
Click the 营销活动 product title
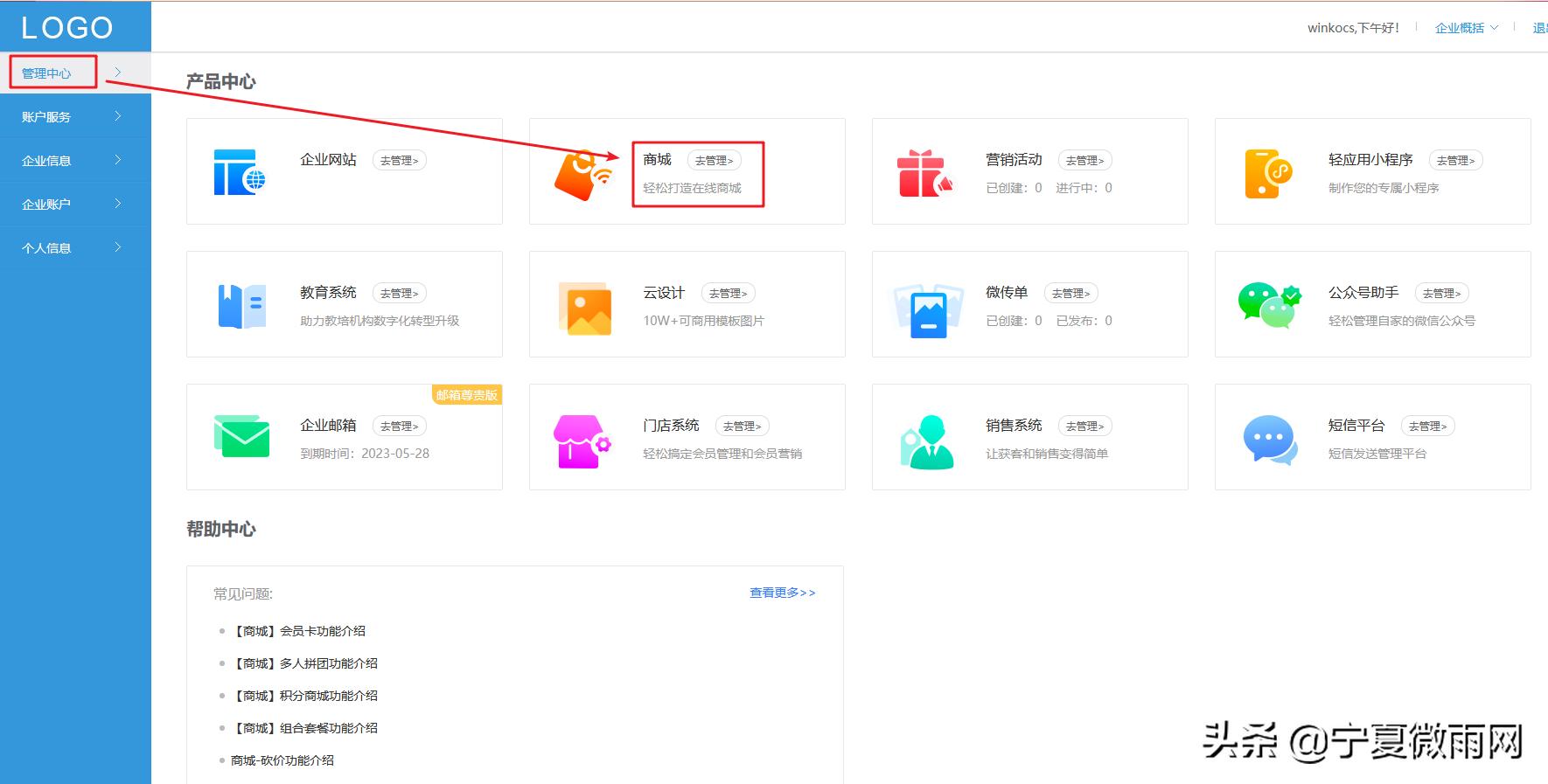1014,160
